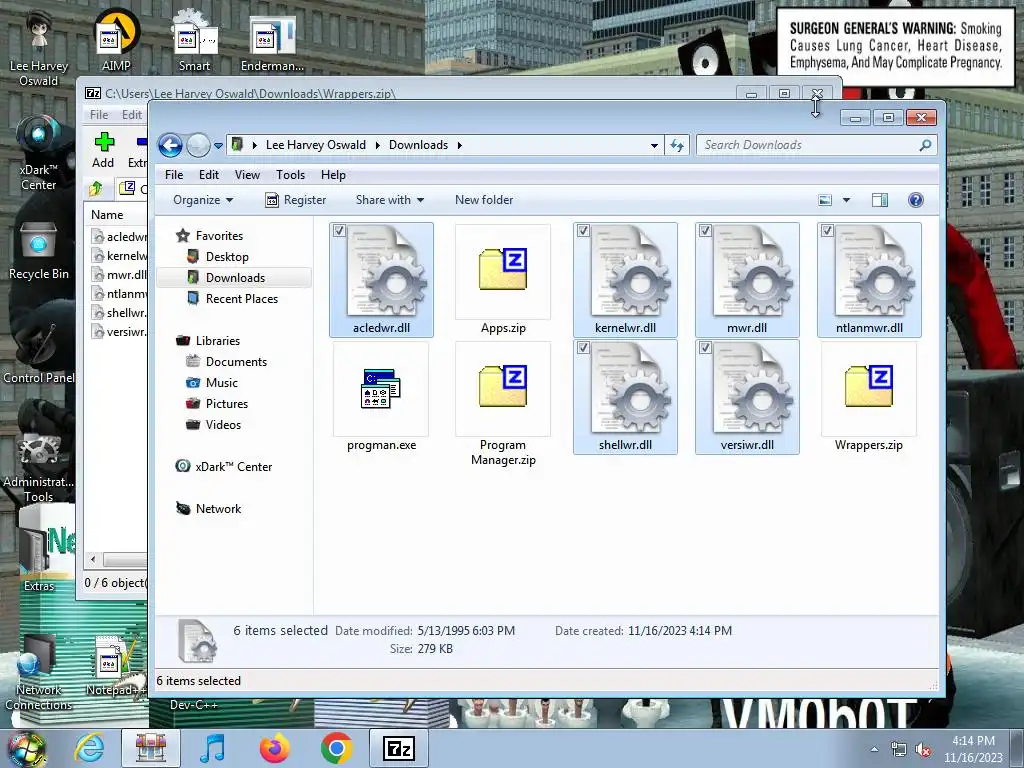Open the Share with dropdown

(390, 200)
